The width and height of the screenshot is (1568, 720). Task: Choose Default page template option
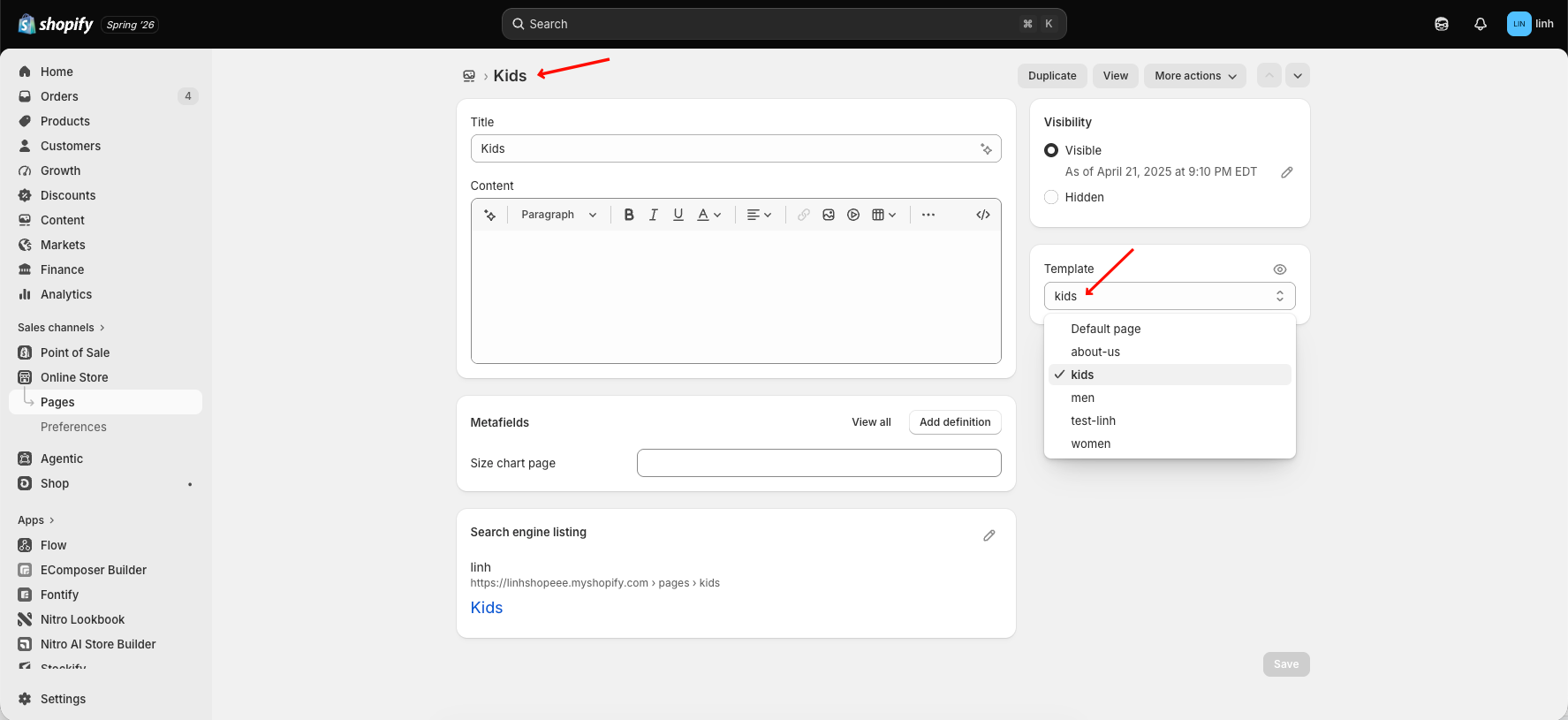pos(1170,329)
